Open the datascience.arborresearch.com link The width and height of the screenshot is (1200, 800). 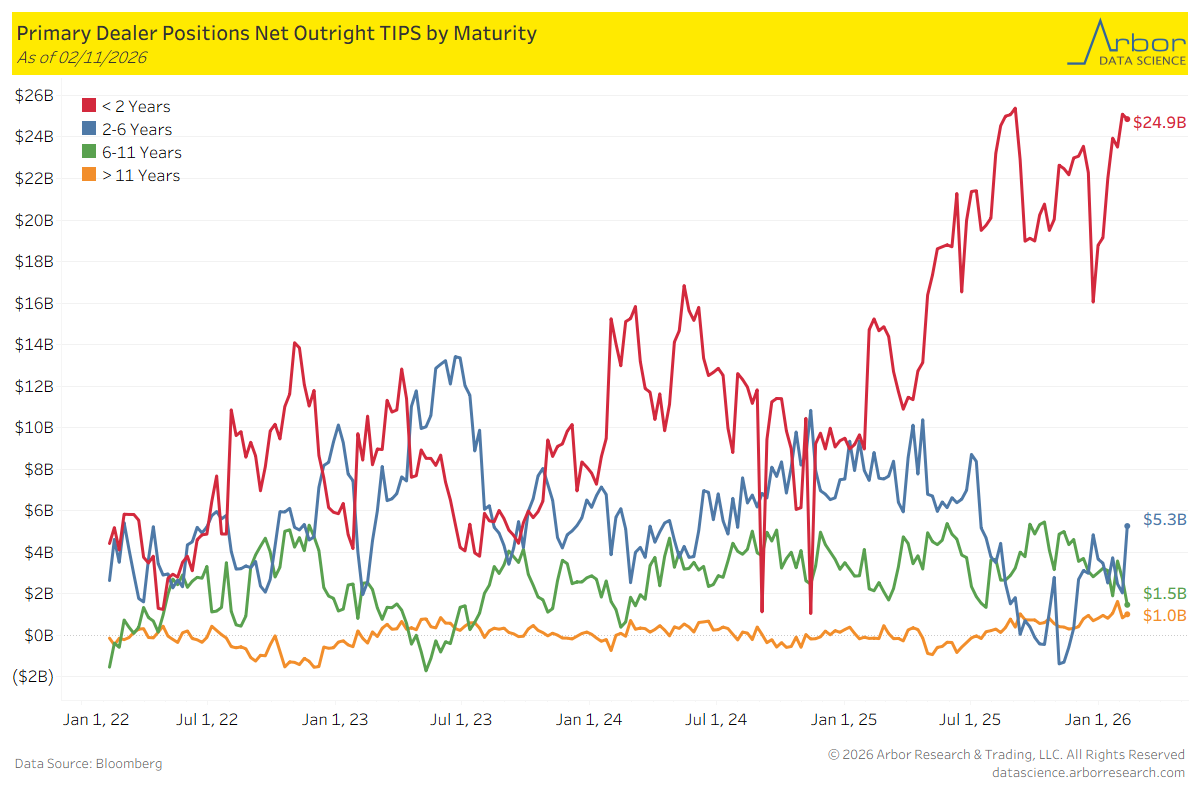pyautogui.click(x=1088, y=772)
